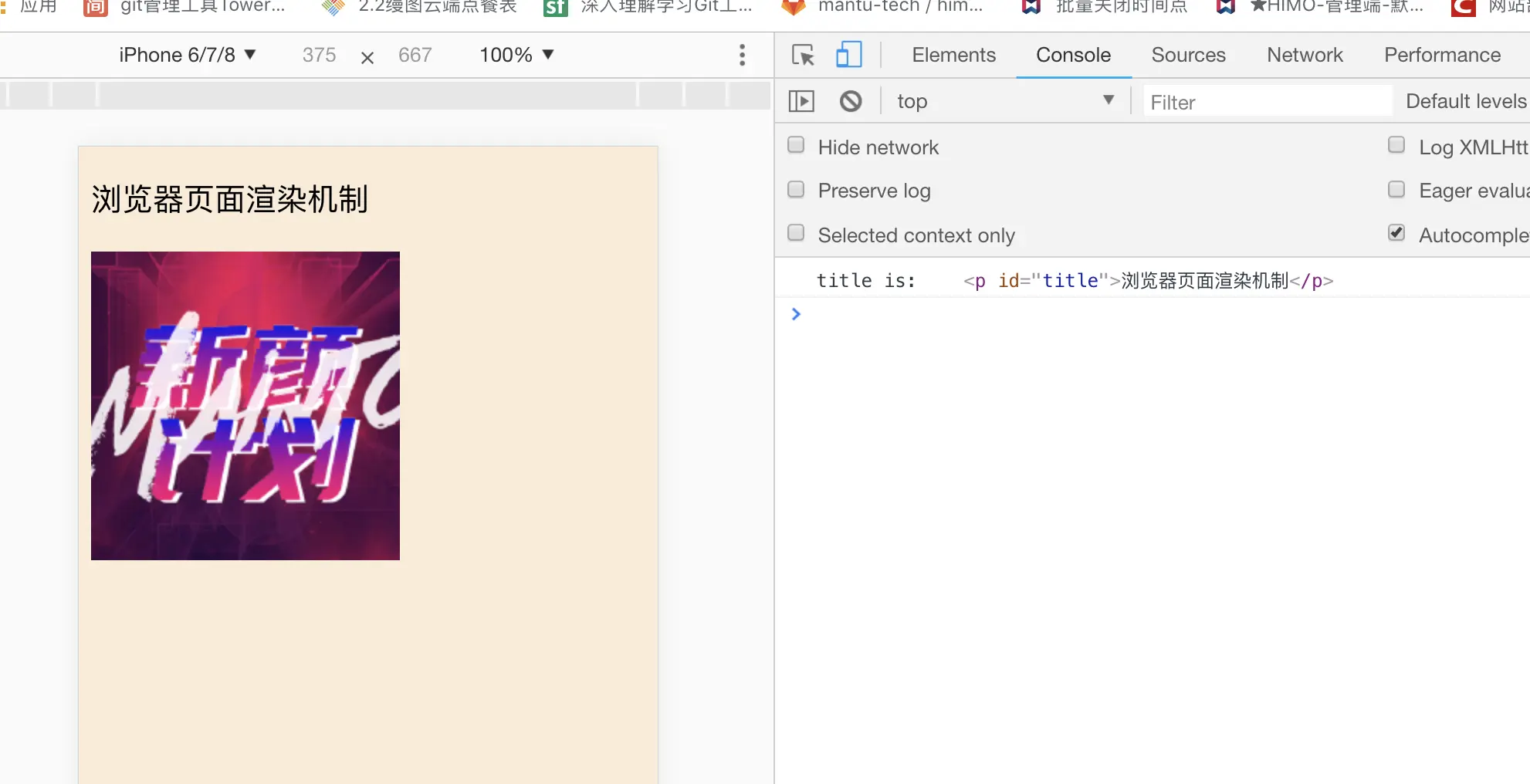Click the Hide network label
Viewport: 1530px width, 784px height.
click(878, 147)
